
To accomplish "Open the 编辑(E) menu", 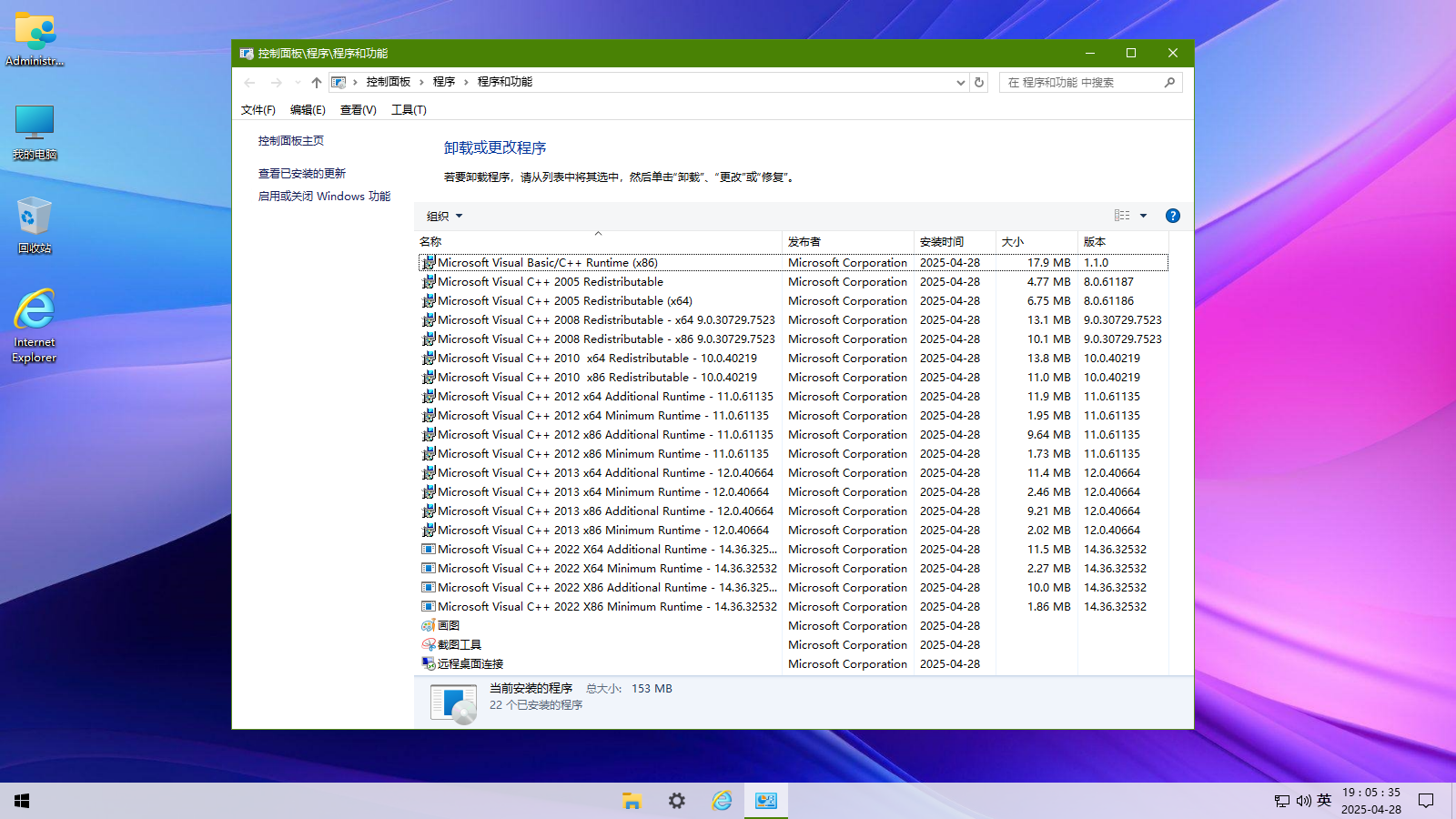I will click(x=308, y=109).
